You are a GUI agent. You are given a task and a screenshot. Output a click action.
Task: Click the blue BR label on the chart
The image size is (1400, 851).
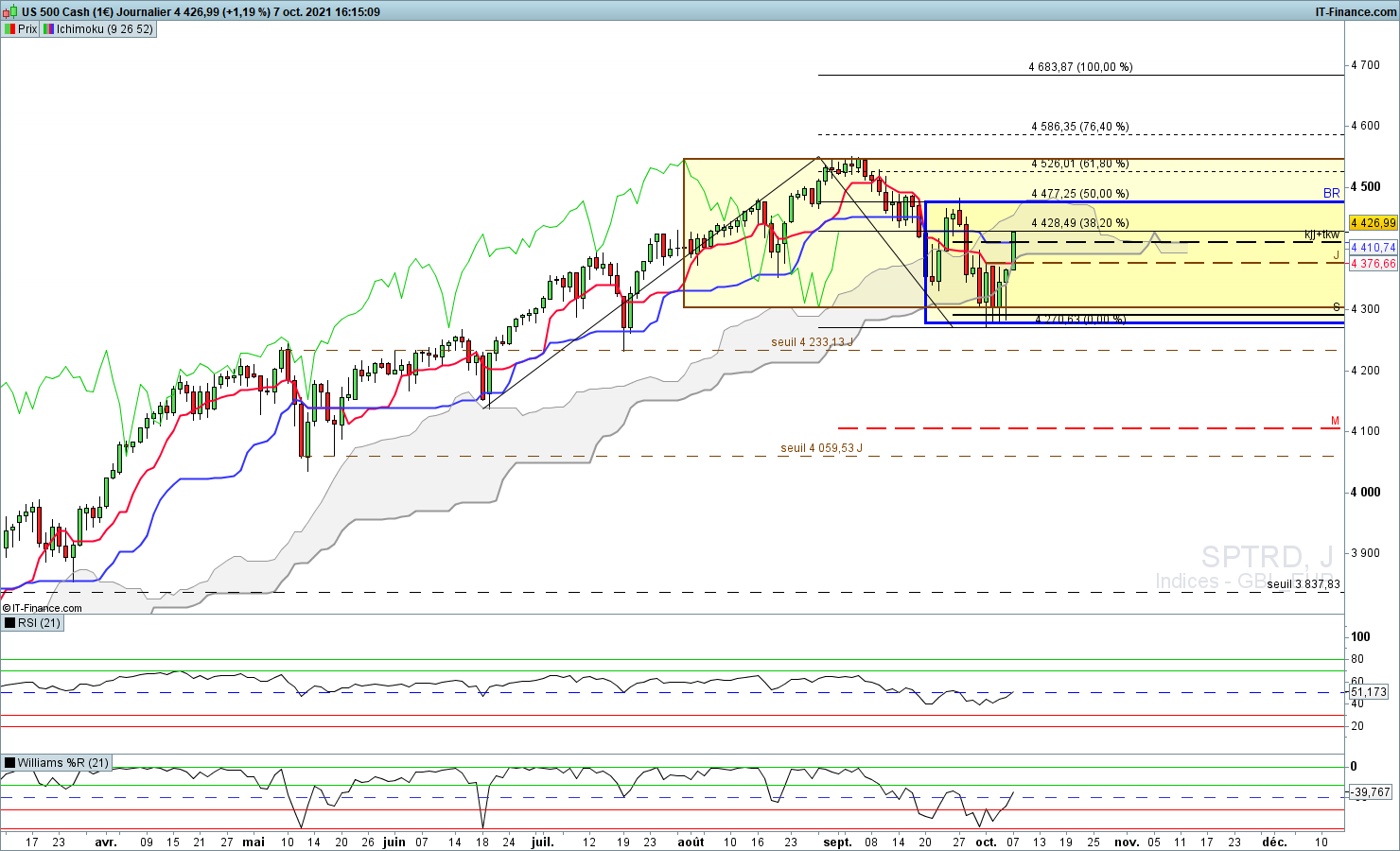click(x=1331, y=193)
